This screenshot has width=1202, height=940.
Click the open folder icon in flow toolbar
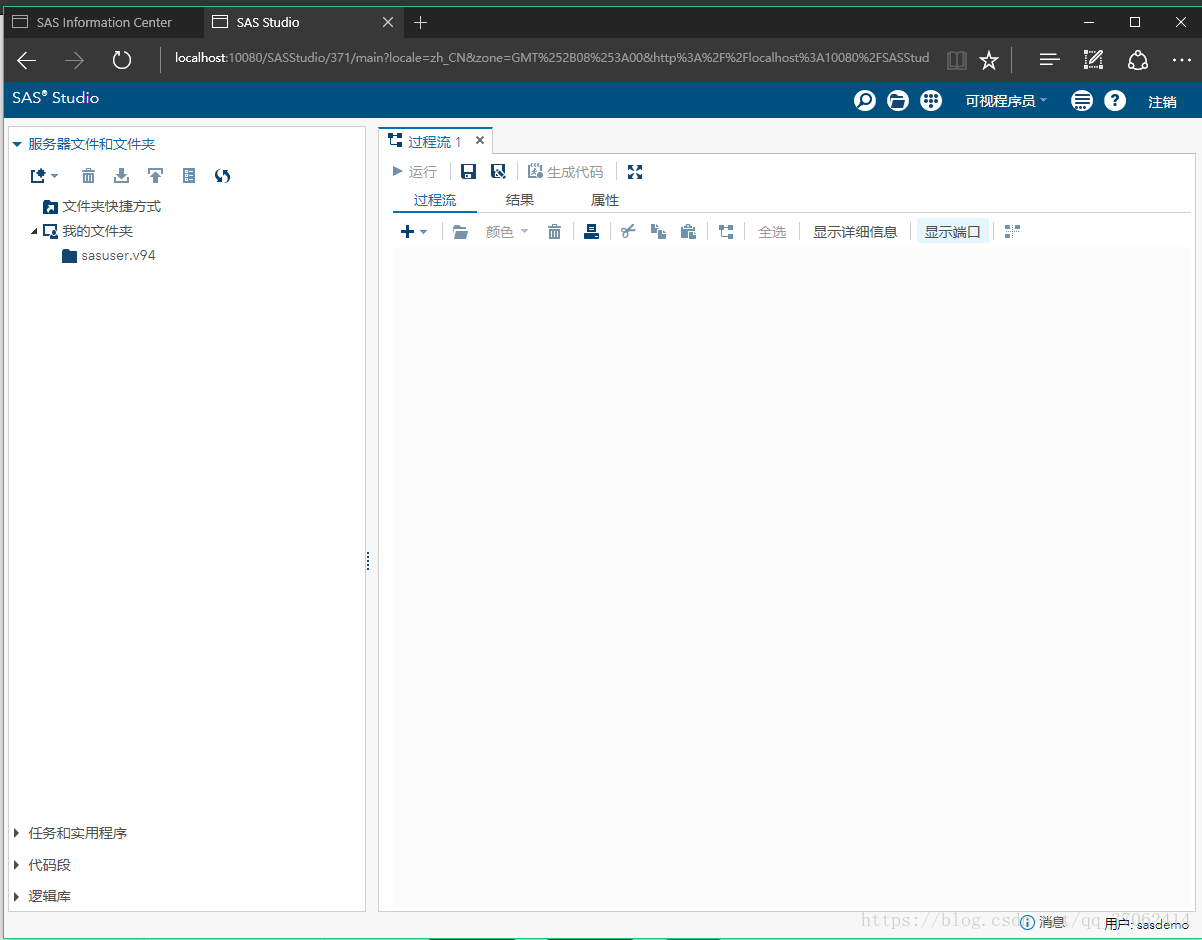(x=460, y=232)
